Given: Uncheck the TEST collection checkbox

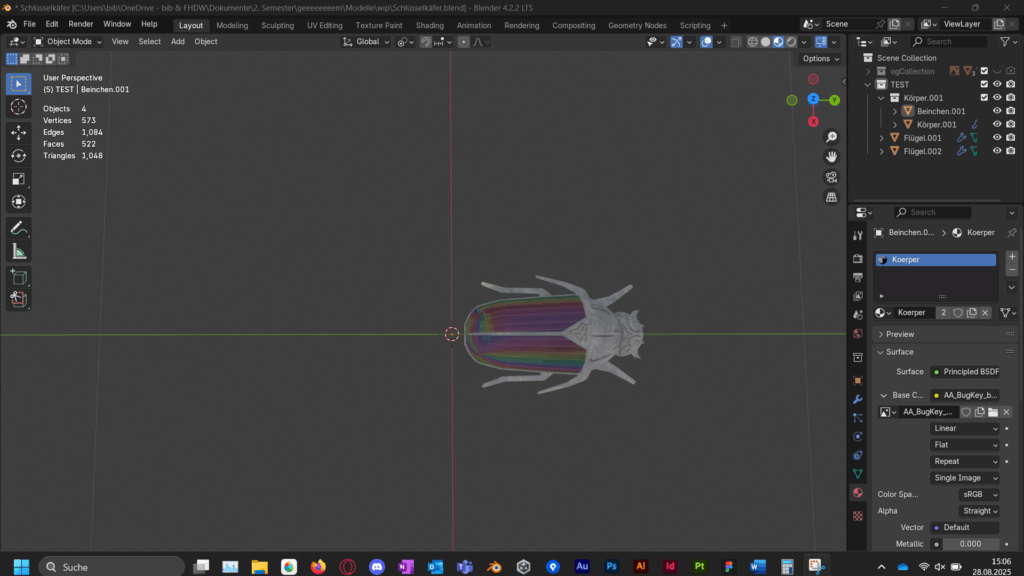Looking at the screenshot, I should pyautogui.click(x=984, y=85).
